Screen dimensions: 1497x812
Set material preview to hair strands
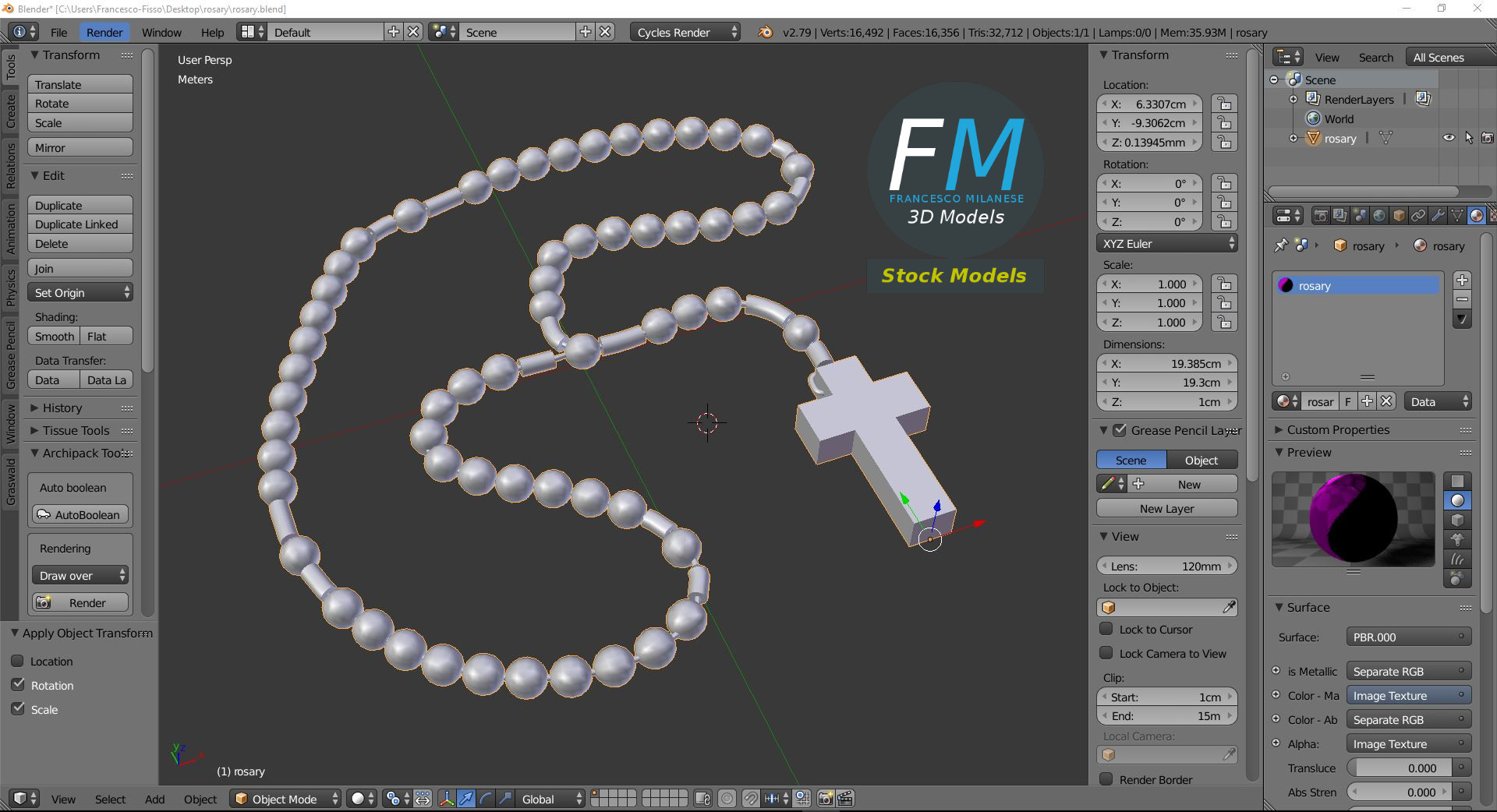coord(1457,559)
